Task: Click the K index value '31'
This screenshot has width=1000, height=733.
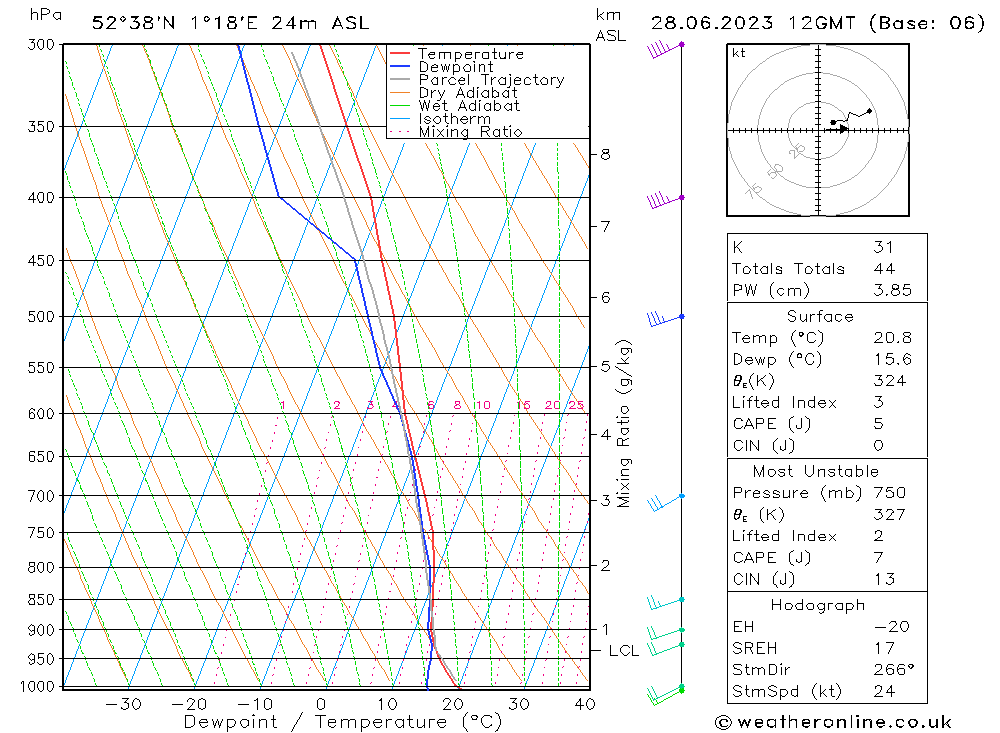Action: pyautogui.click(x=884, y=248)
